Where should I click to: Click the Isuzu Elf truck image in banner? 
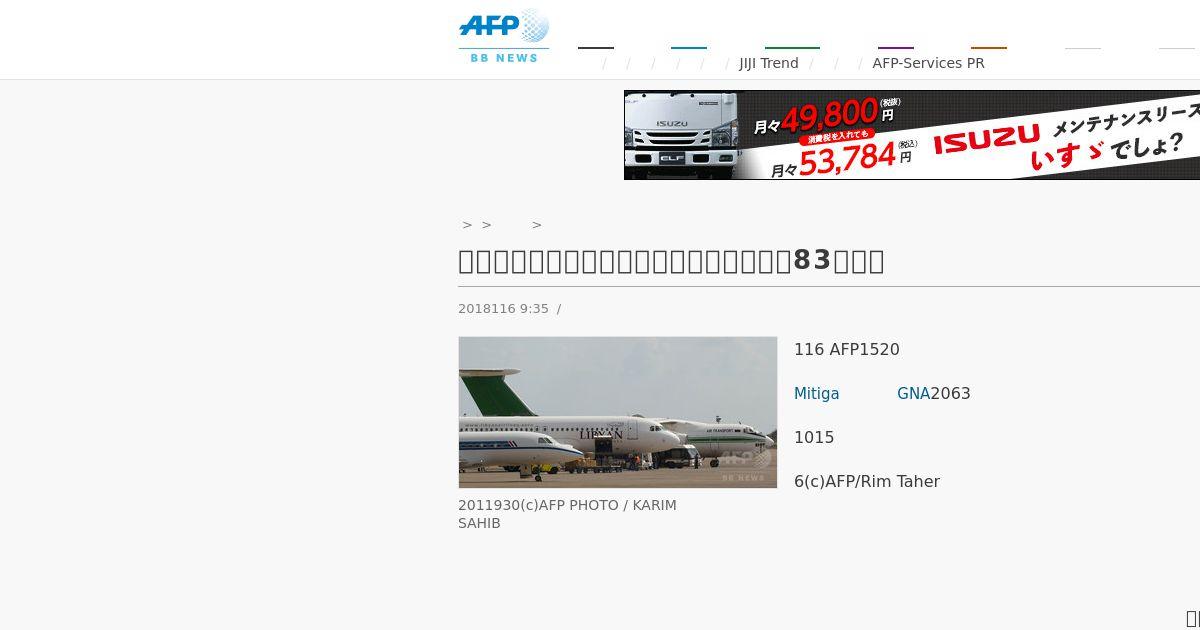682,135
